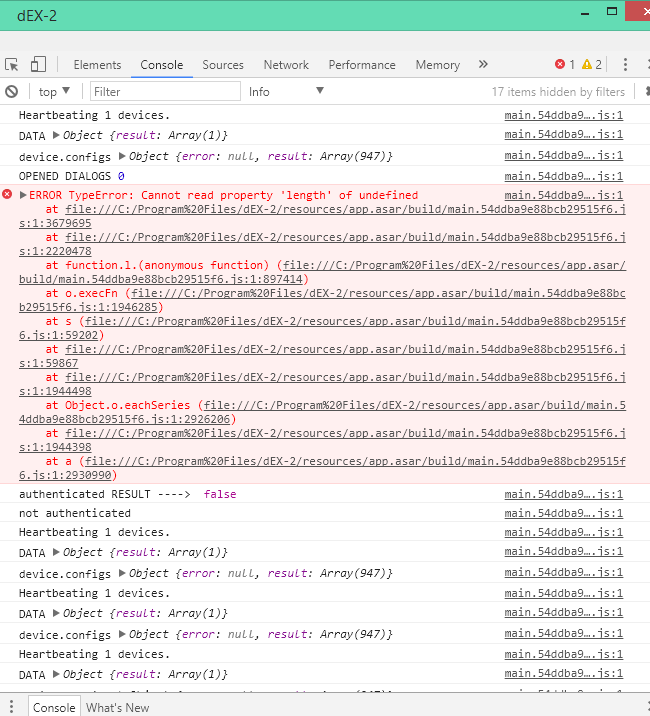Click the yellow warning count badge
The width and height of the screenshot is (650, 716).
[x=592, y=64]
